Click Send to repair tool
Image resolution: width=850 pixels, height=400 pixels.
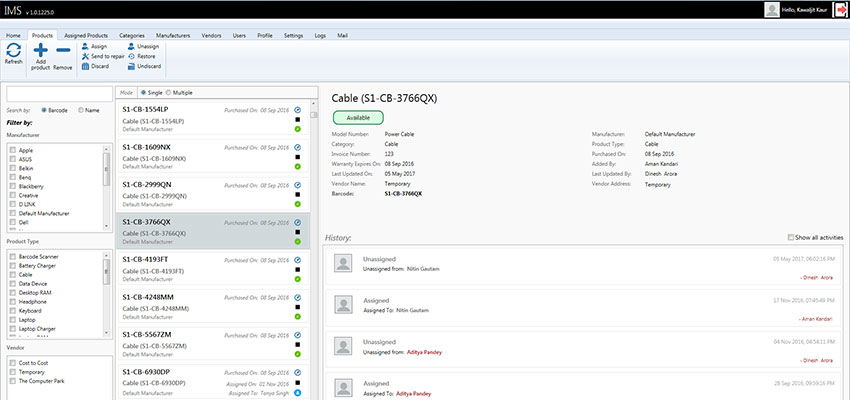103,56
